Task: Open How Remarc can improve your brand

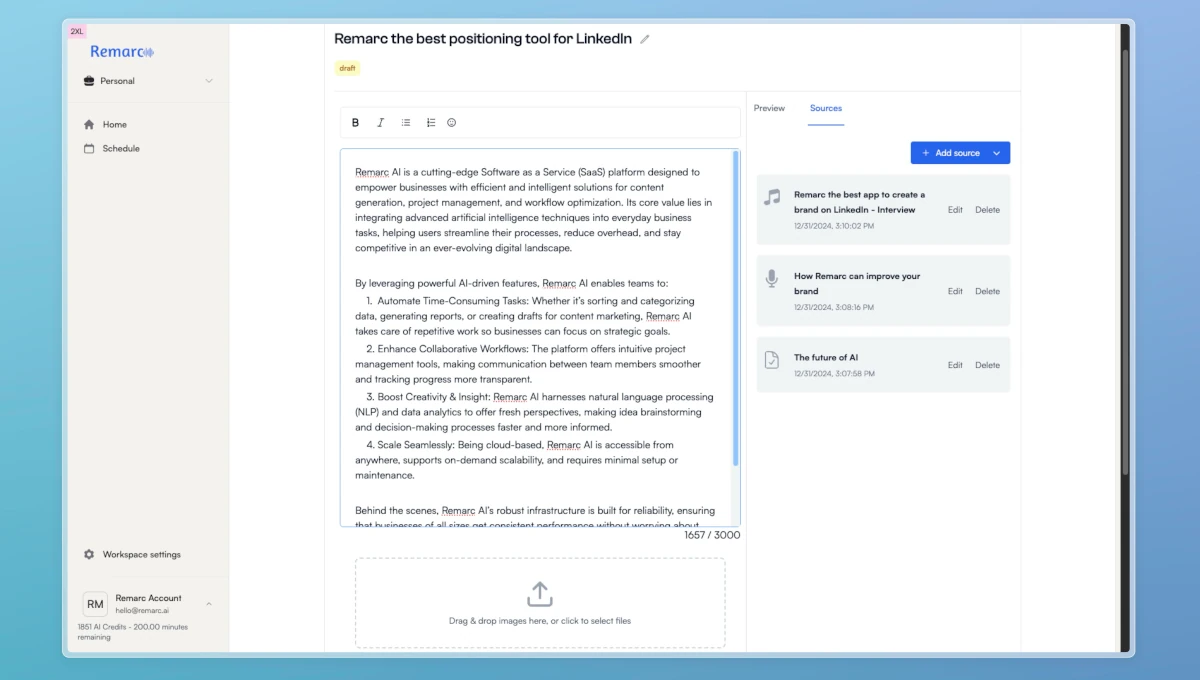Action: pyautogui.click(x=857, y=284)
